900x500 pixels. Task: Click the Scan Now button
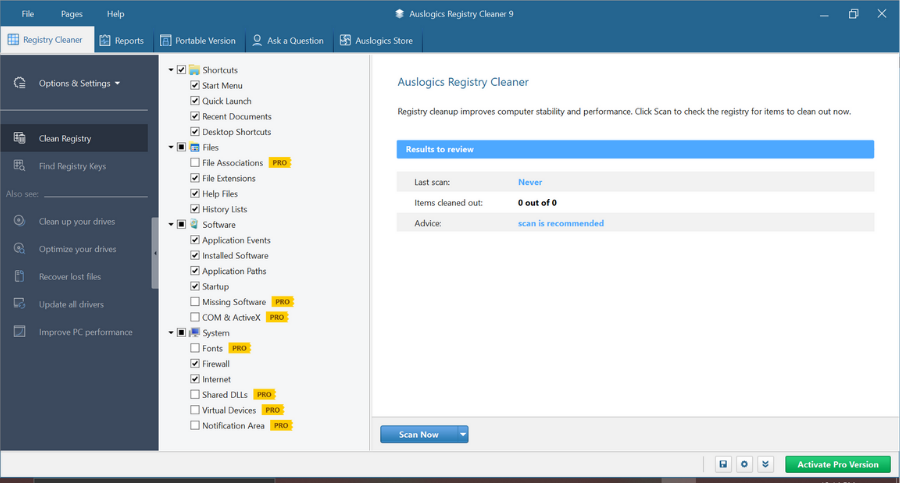click(418, 435)
